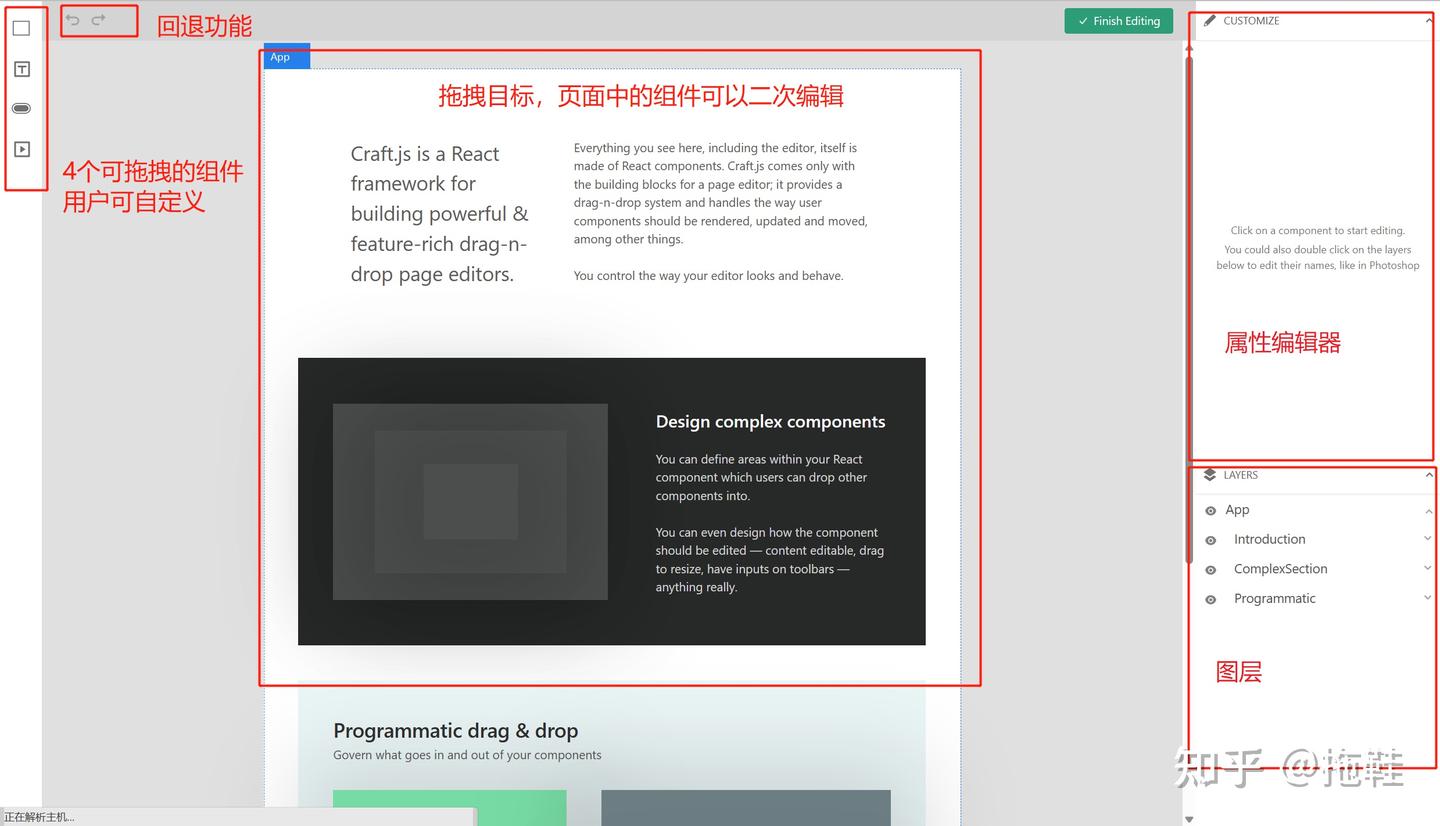
Task: Hide the Introduction layer with its eye icon
Action: 1210,539
